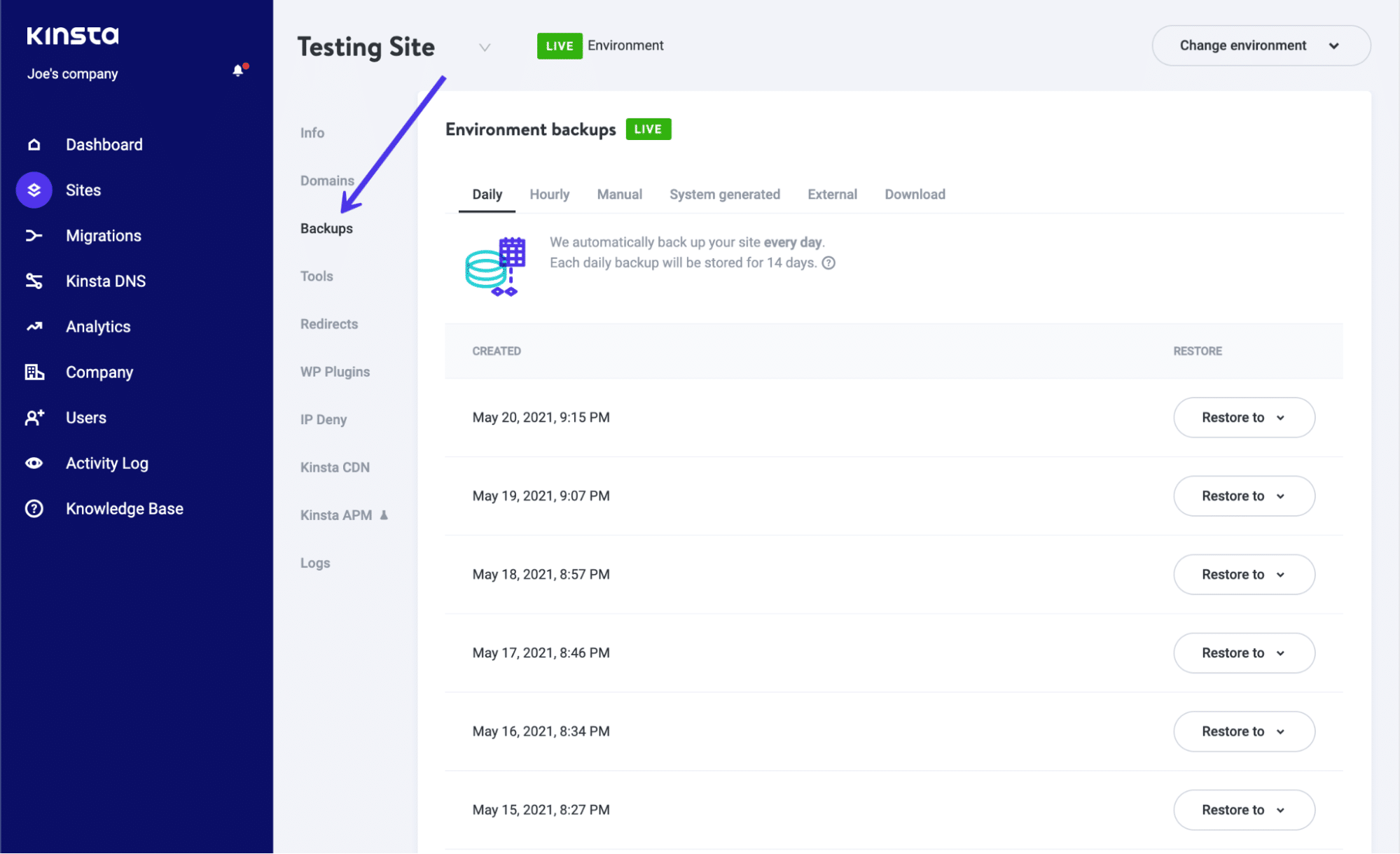Click the Activity Log icon in sidebar
The height and width of the screenshot is (854, 1400).
(x=34, y=462)
